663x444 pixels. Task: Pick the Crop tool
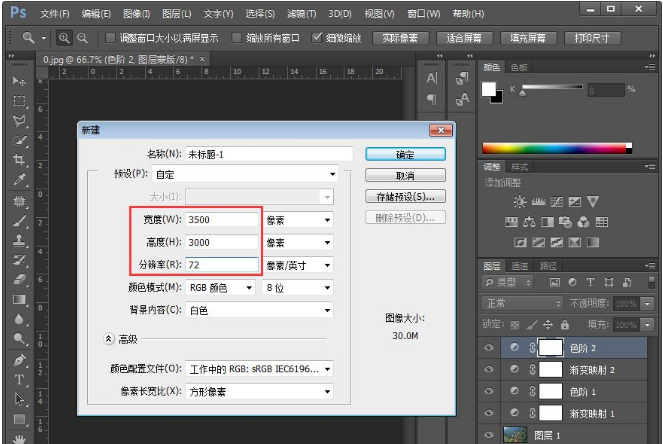[x=18, y=160]
